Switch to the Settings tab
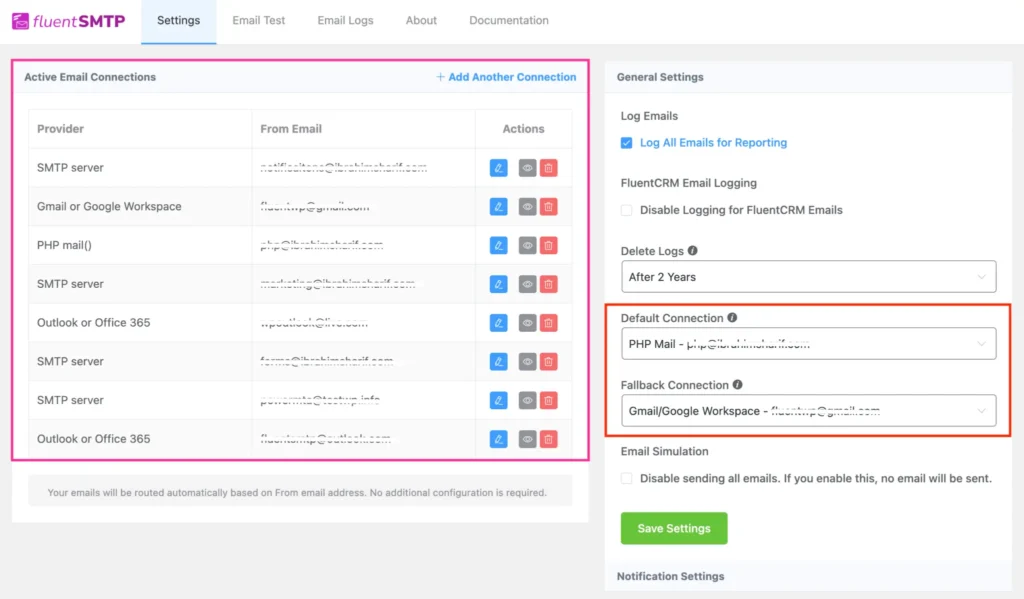 [178, 21]
